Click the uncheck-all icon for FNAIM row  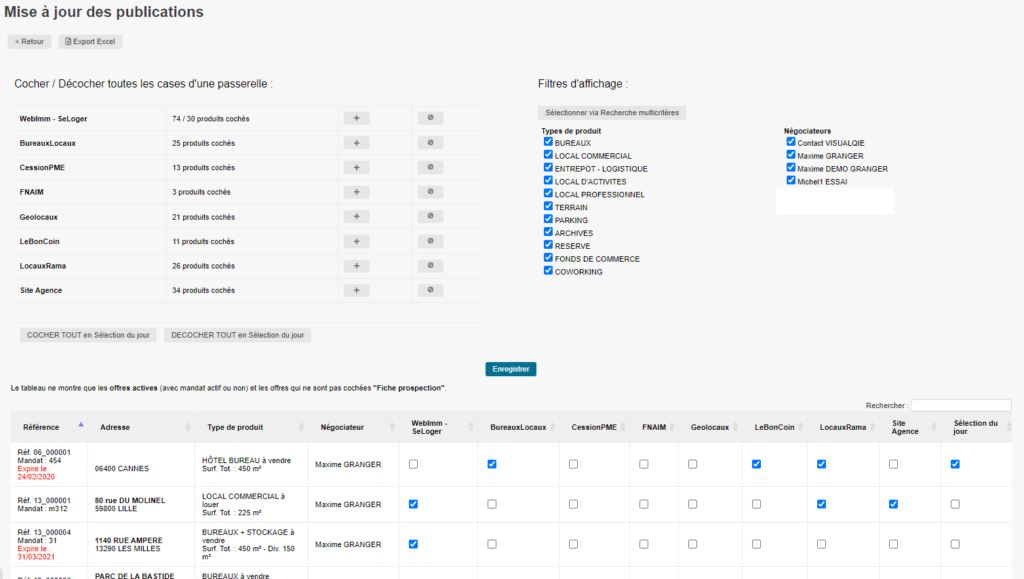click(x=429, y=192)
